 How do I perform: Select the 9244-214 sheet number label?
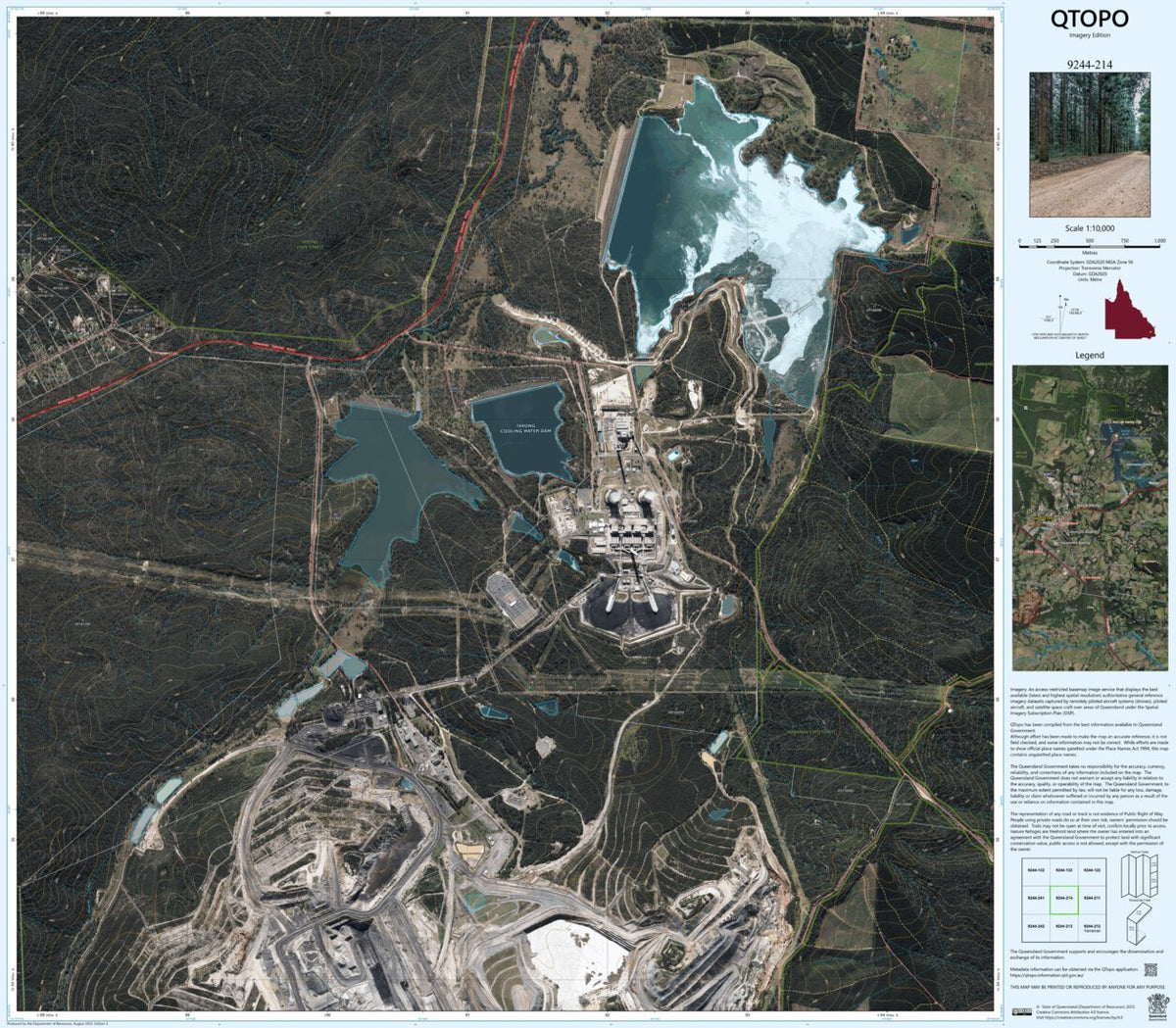coord(1088,65)
